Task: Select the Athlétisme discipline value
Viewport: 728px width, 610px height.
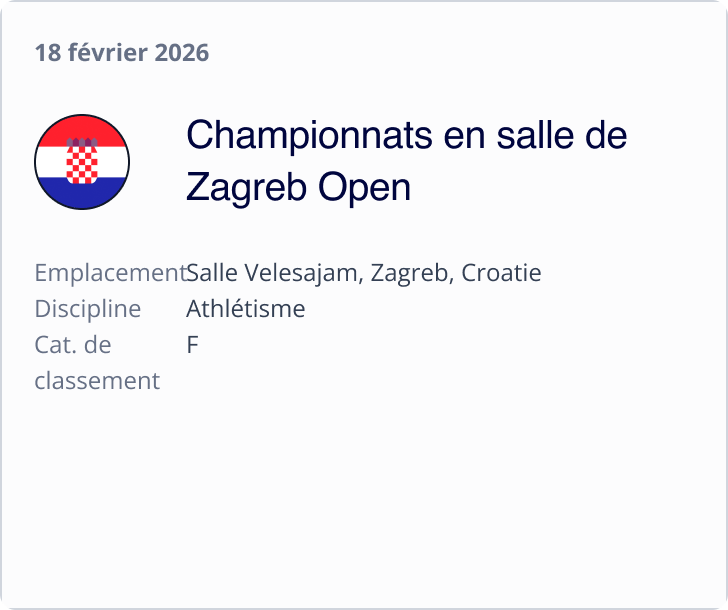Action: coord(245,309)
